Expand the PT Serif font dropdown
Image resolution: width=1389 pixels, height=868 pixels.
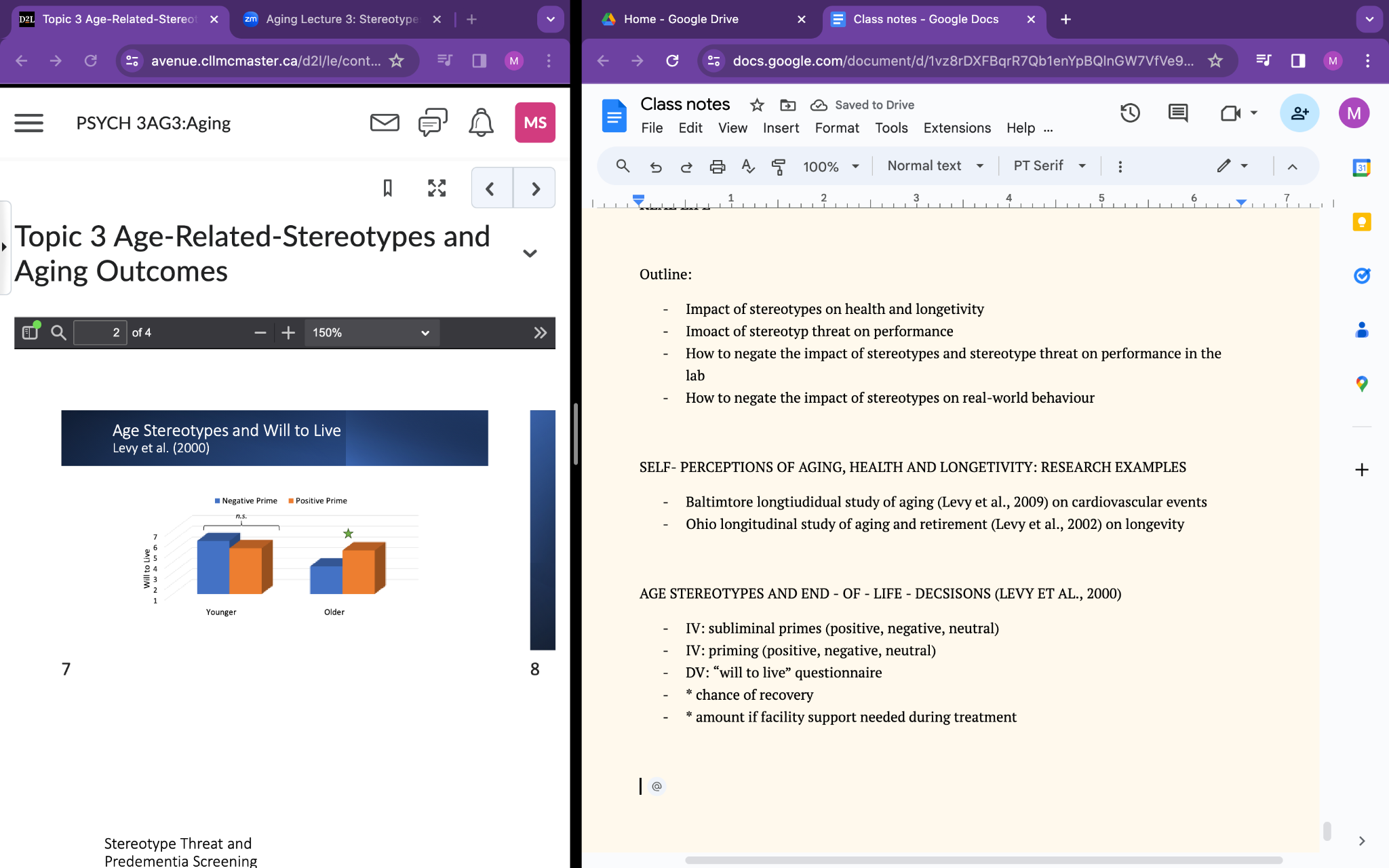point(1049,166)
